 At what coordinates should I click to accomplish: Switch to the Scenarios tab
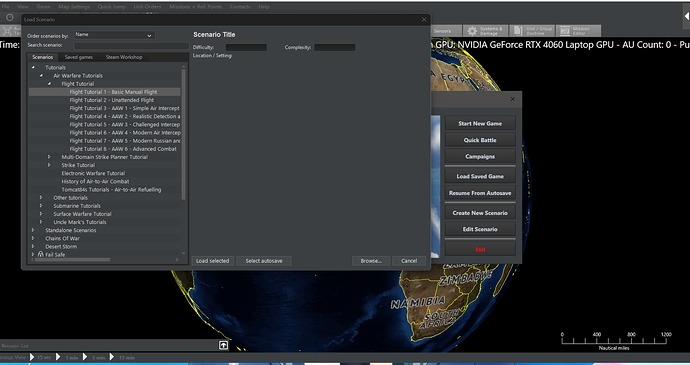[x=42, y=57]
